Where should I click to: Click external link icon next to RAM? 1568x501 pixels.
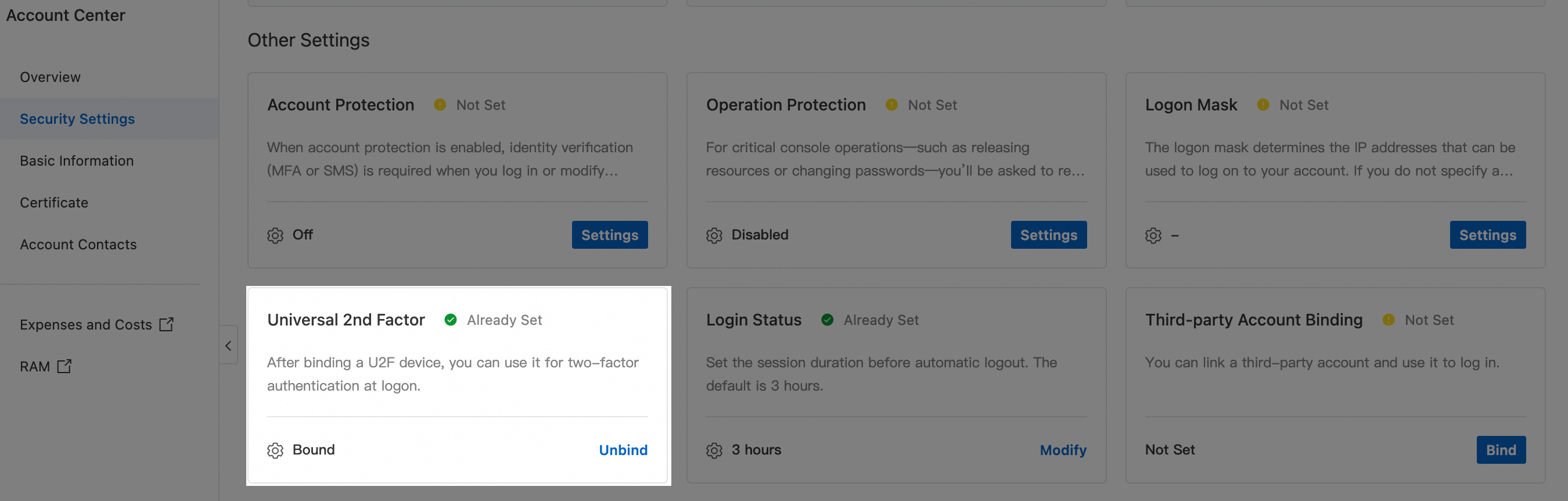[64, 366]
